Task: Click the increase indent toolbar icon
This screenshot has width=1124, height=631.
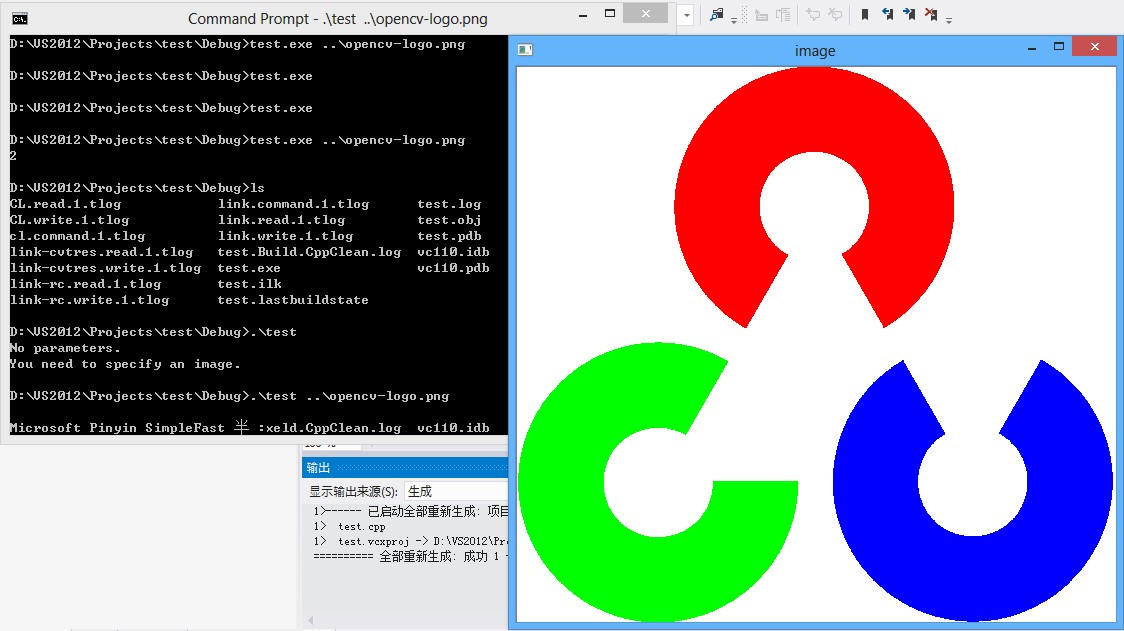Action: click(783, 15)
